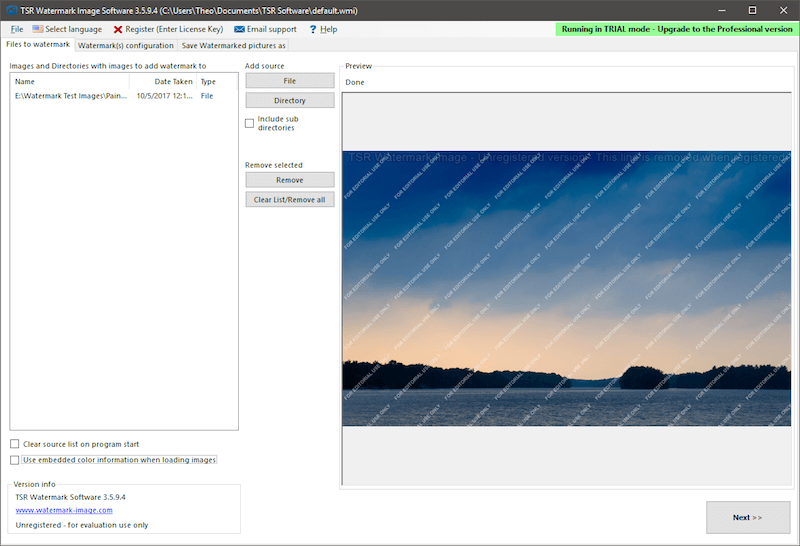Click the language flag icon
Screen dimensions: 800x546
coord(37,29)
